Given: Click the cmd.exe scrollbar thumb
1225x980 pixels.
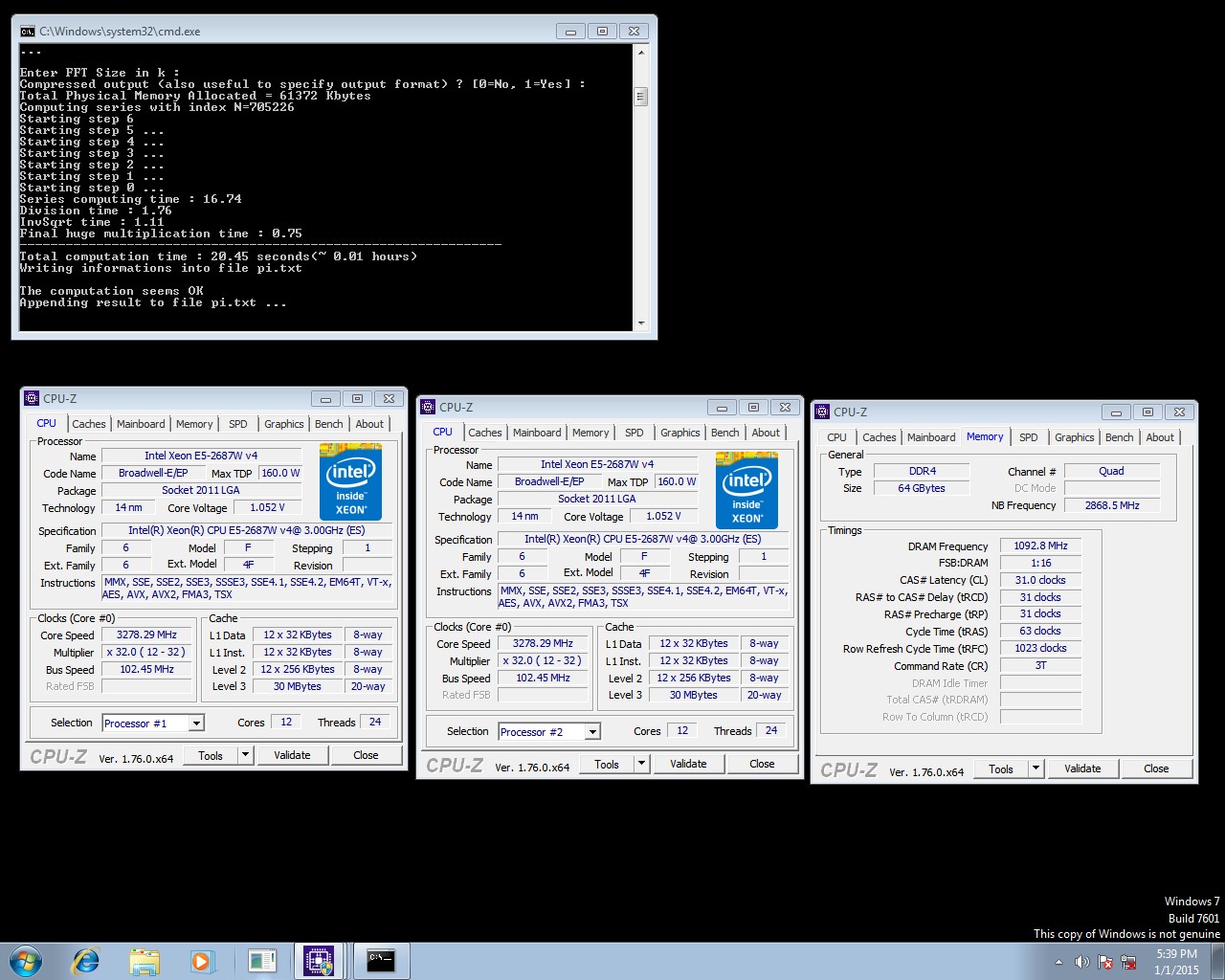Looking at the screenshot, I should 641,97.
